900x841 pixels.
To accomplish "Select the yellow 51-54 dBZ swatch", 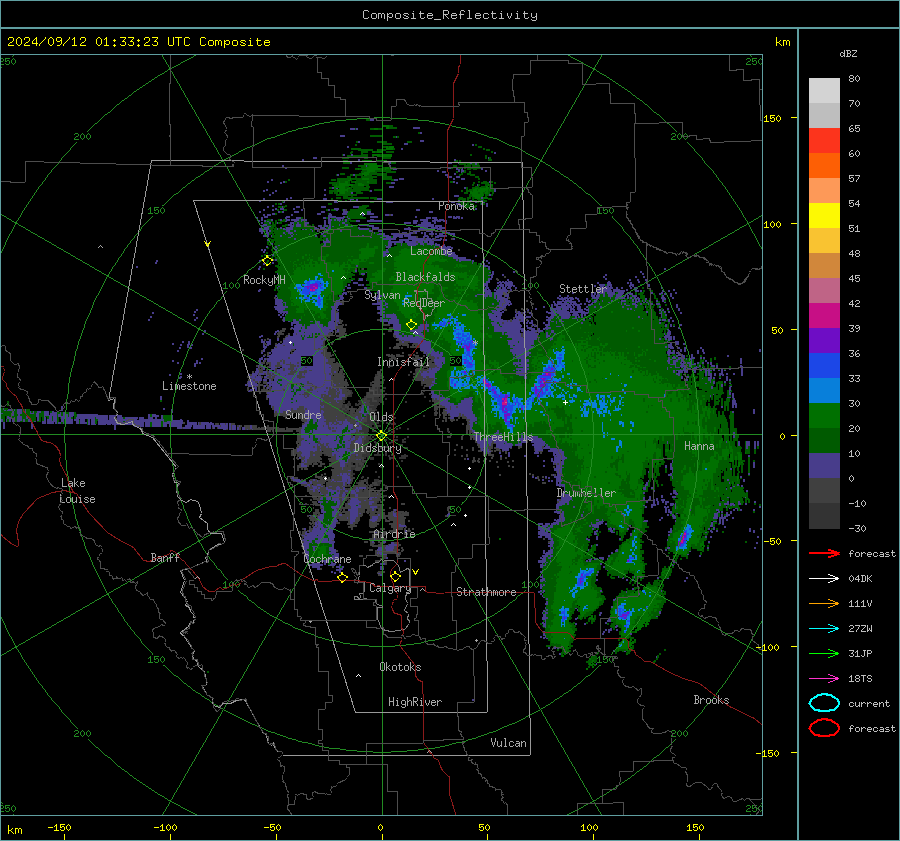I will [824, 216].
